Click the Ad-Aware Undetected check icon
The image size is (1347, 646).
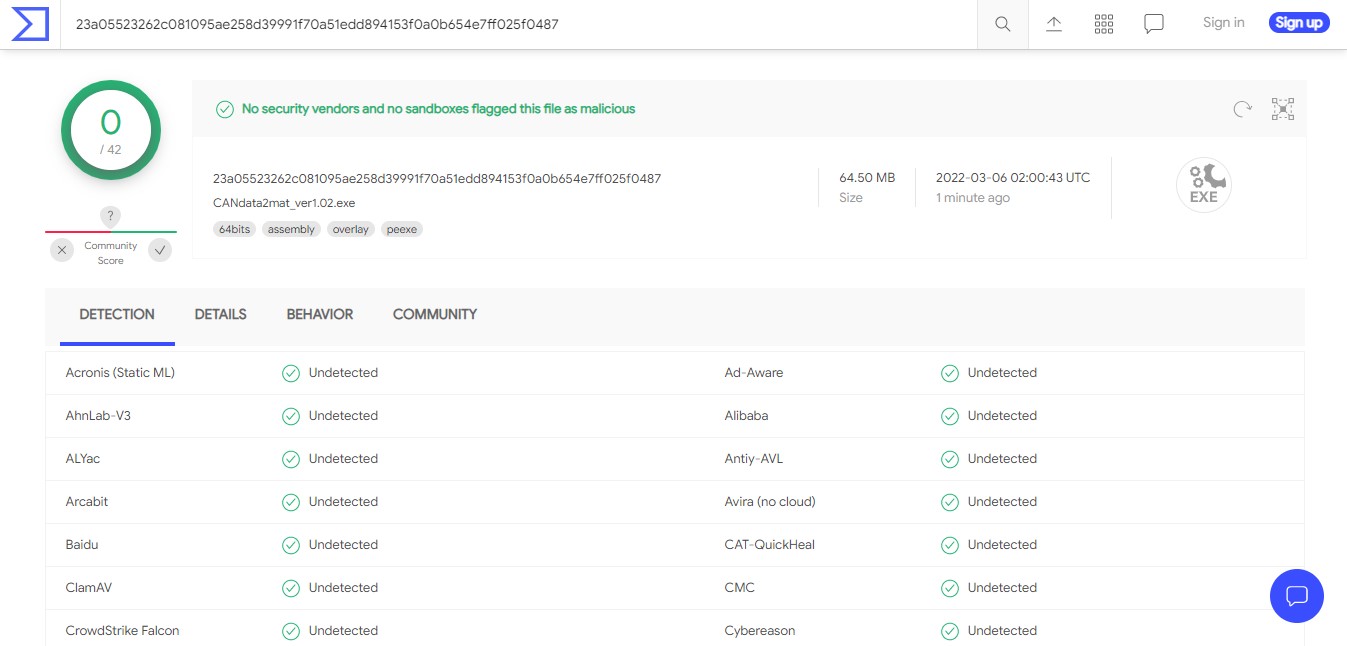pos(950,373)
